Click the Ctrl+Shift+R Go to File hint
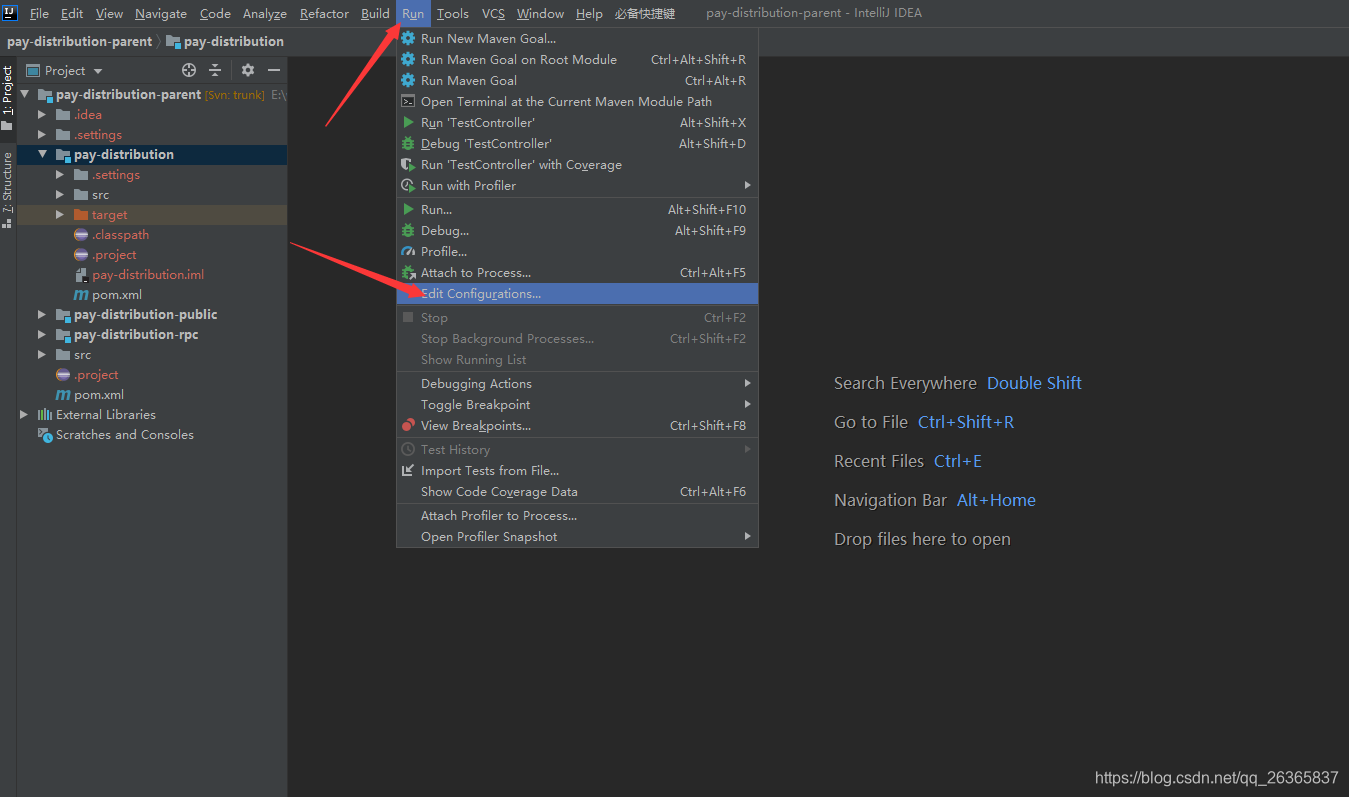 pyautogui.click(x=966, y=422)
